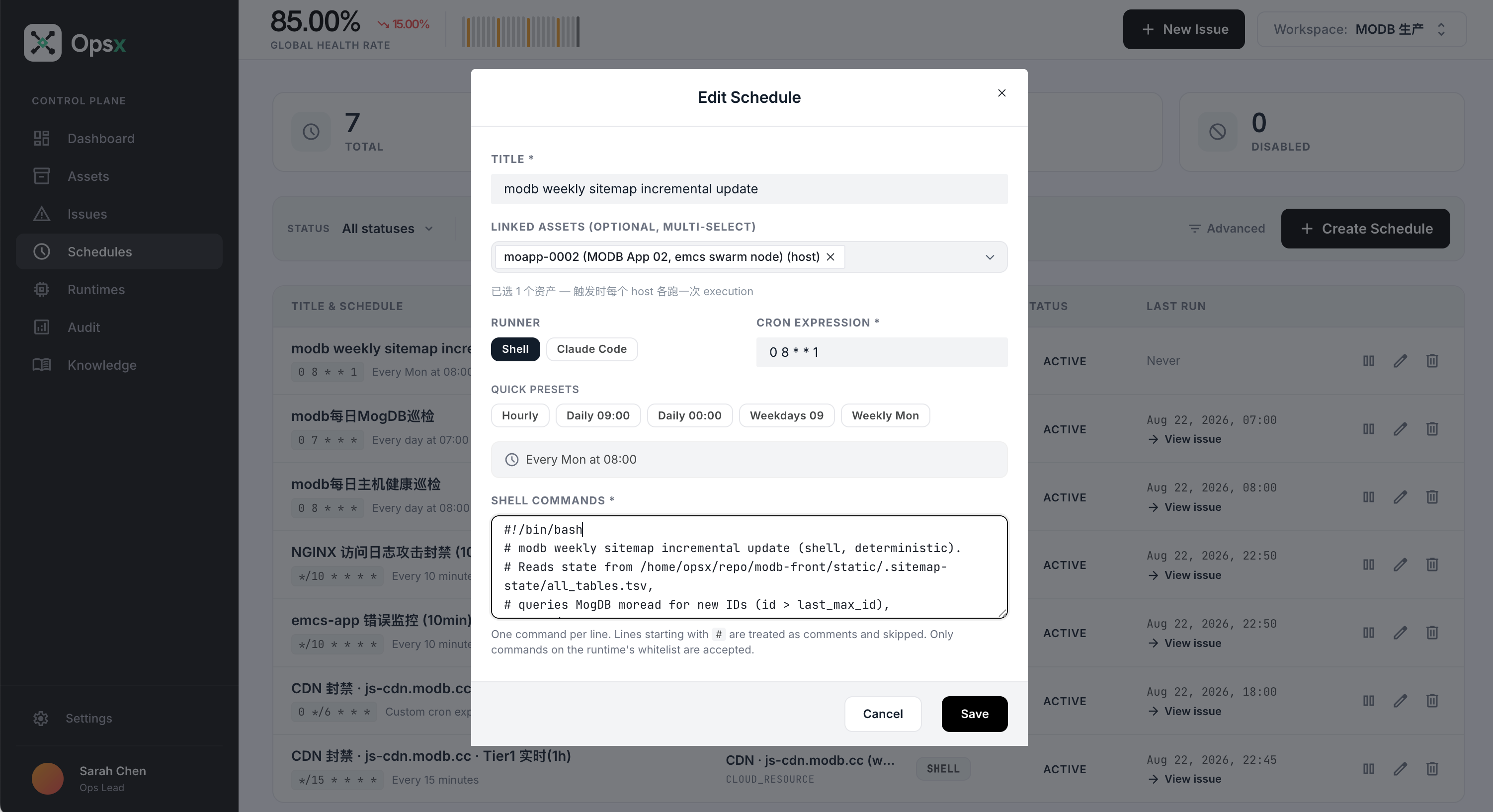Delete the modb weekly sitemap schedule

pyautogui.click(x=1432, y=361)
